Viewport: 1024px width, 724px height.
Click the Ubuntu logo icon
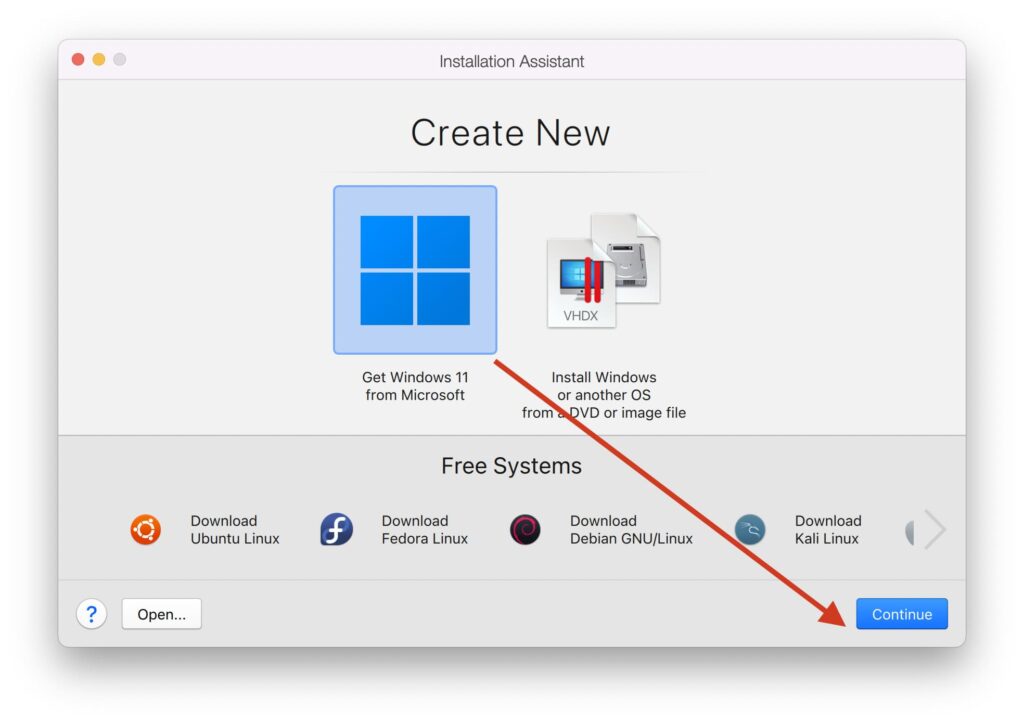(x=145, y=529)
